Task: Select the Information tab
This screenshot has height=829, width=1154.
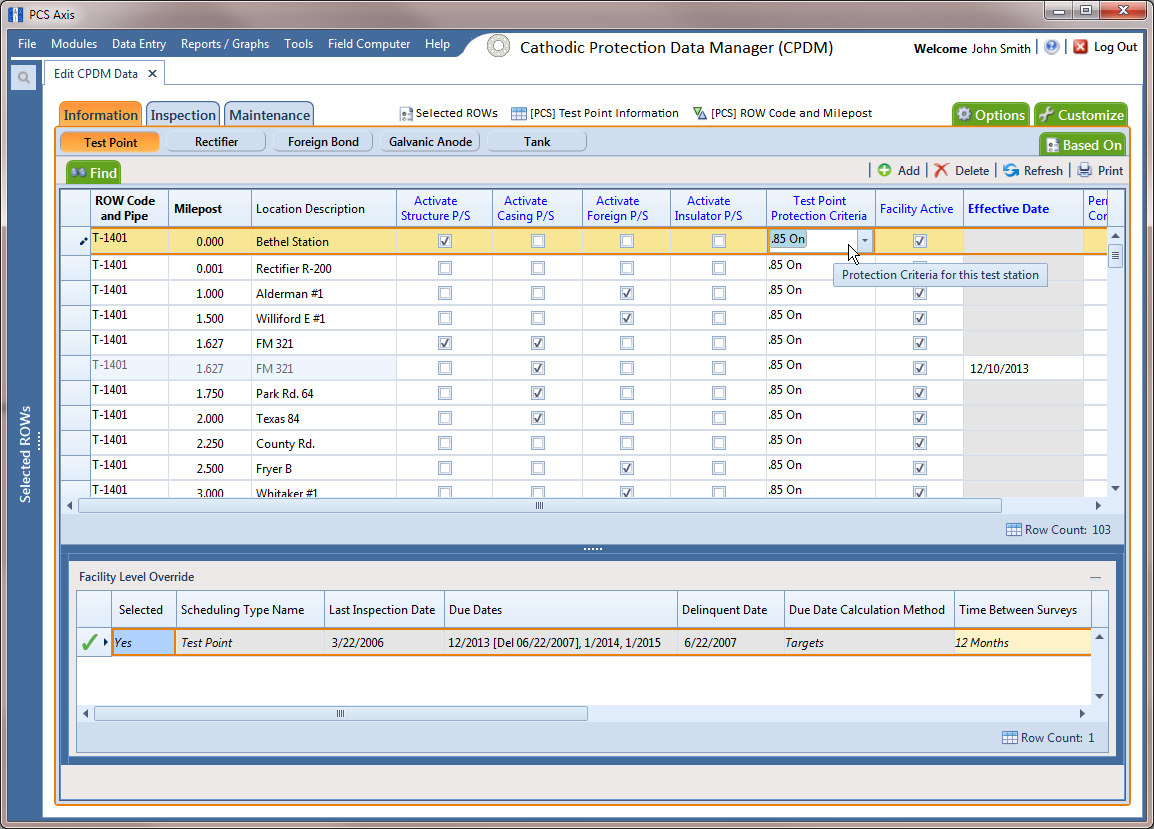Action: click(x=101, y=115)
